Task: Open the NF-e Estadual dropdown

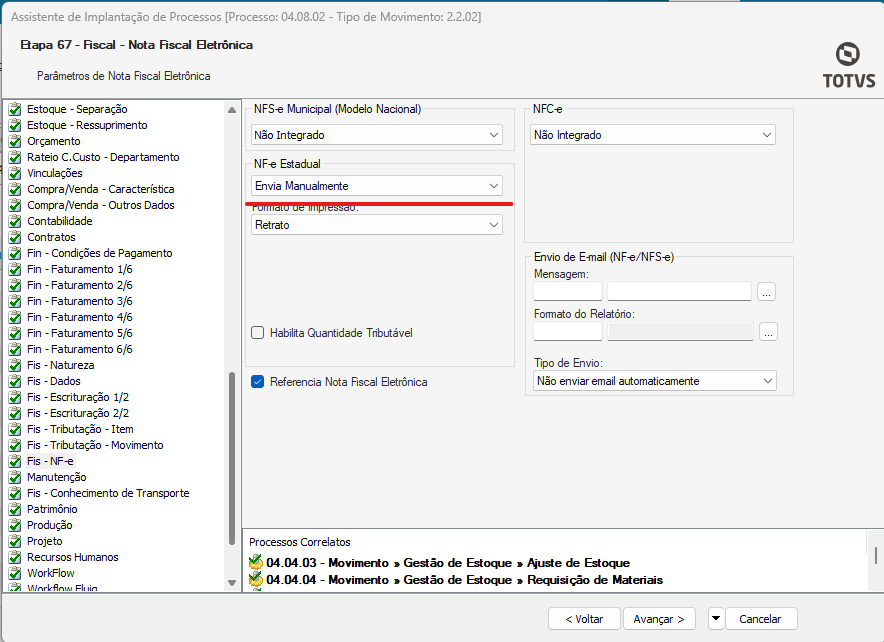Action: [376, 186]
